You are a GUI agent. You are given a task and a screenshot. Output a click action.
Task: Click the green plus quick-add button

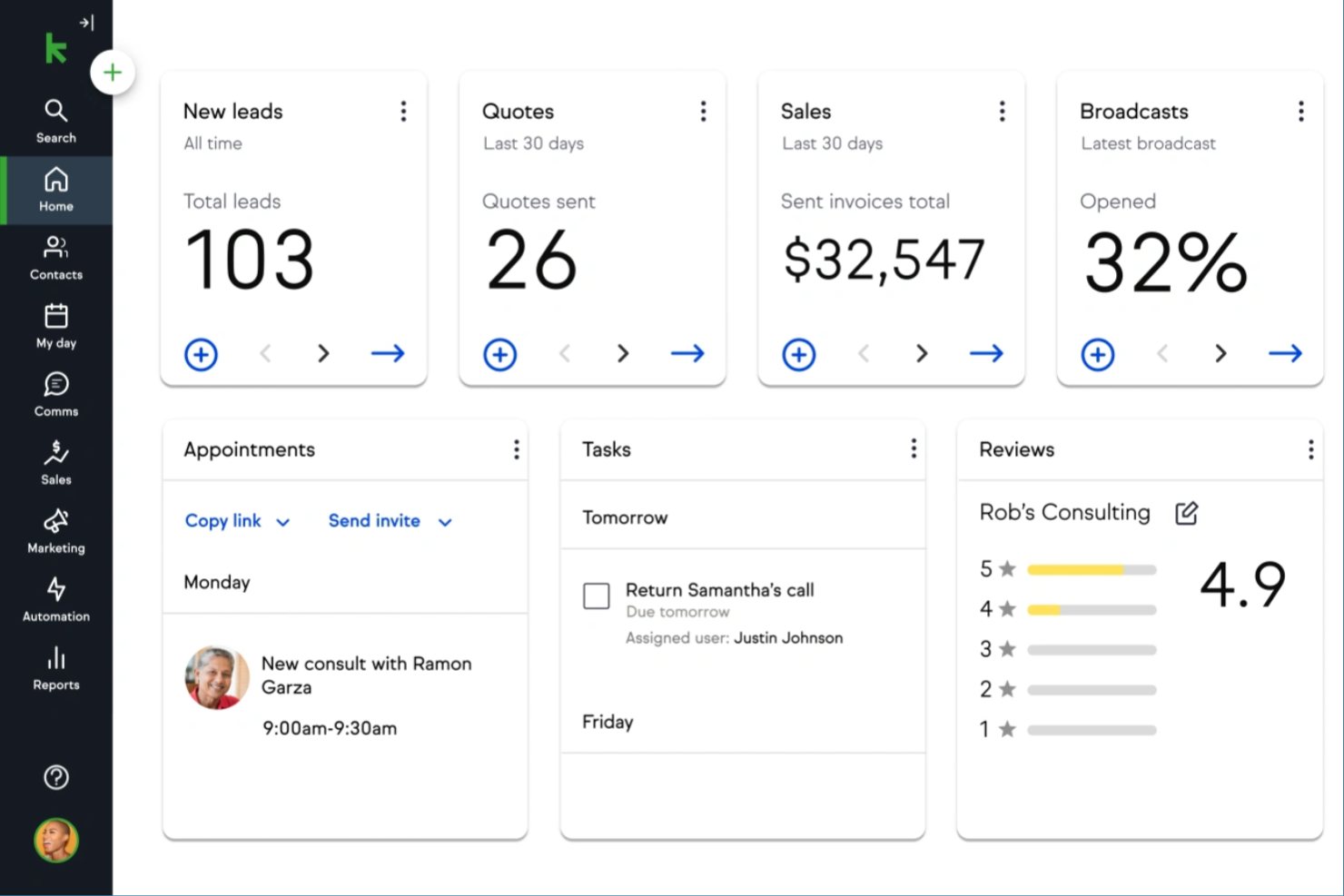click(113, 73)
